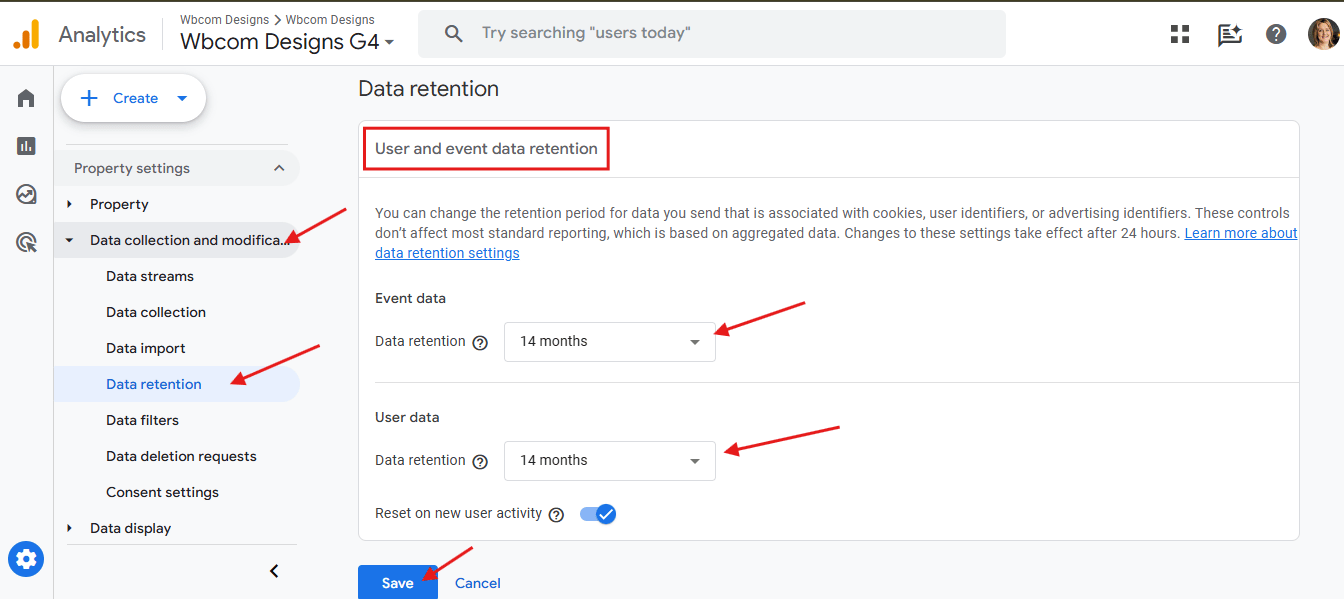Click the Save button
1344x599 pixels.
coord(397,583)
